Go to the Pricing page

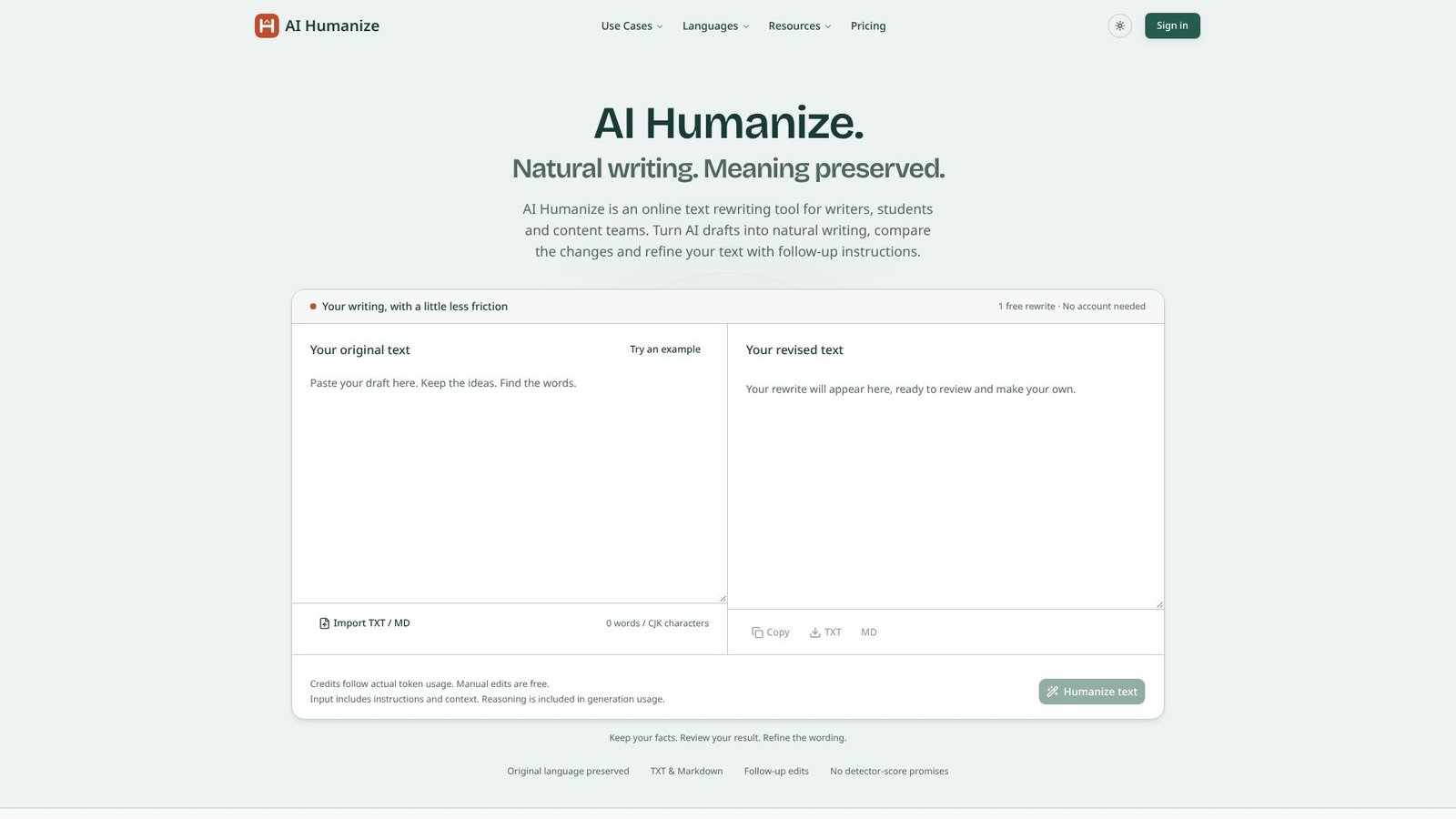click(868, 26)
